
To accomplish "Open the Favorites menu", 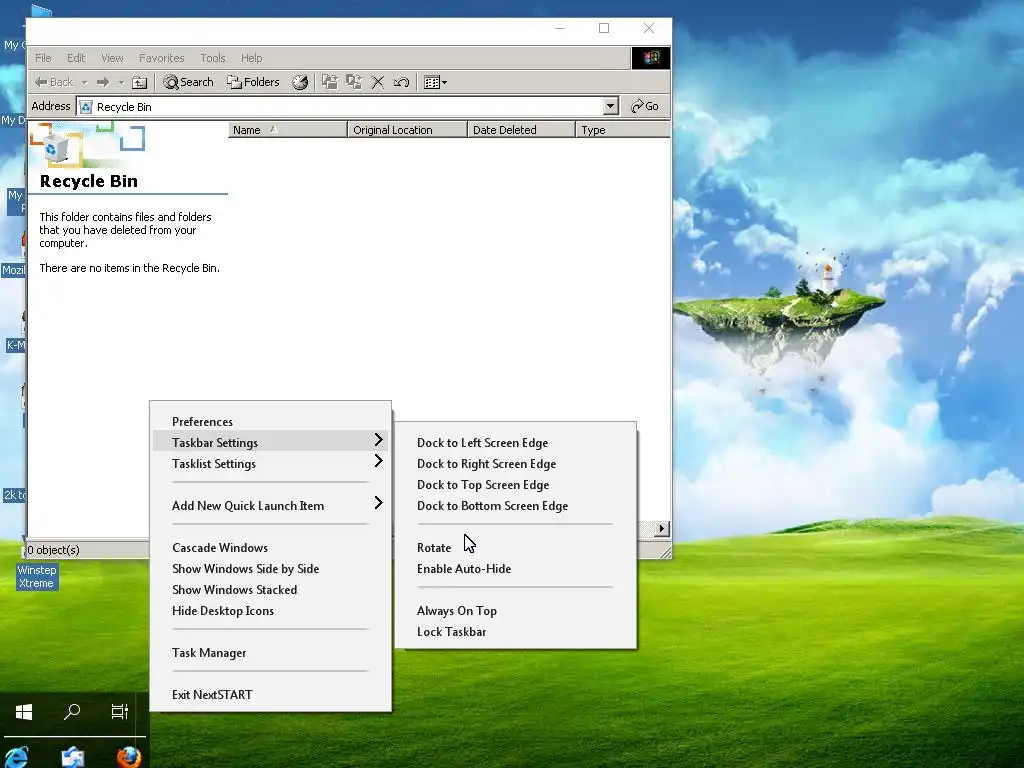I will [161, 58].
